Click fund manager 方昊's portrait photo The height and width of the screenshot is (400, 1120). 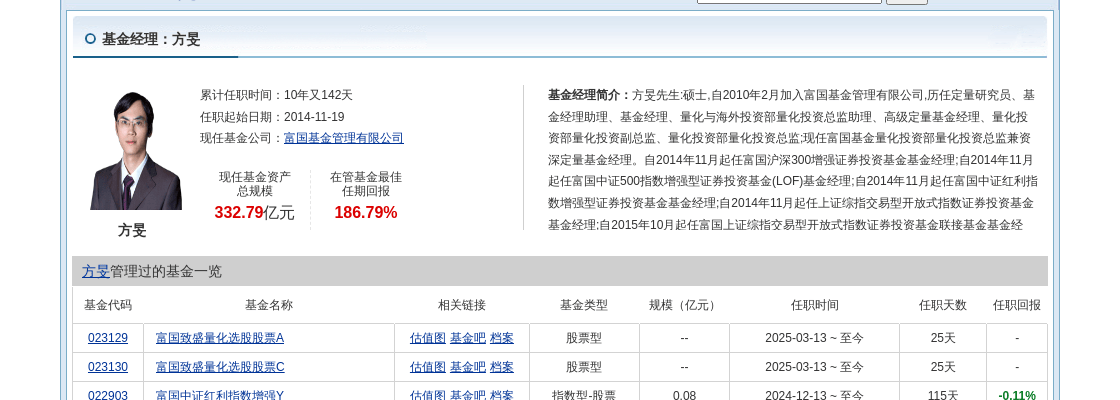[x=136, y=150]
